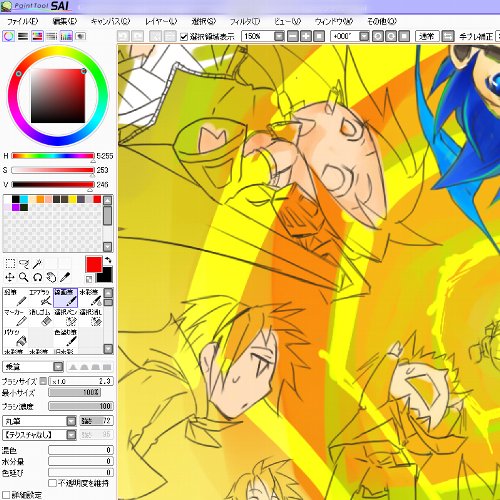Open the 編集(E) menu

65,22
